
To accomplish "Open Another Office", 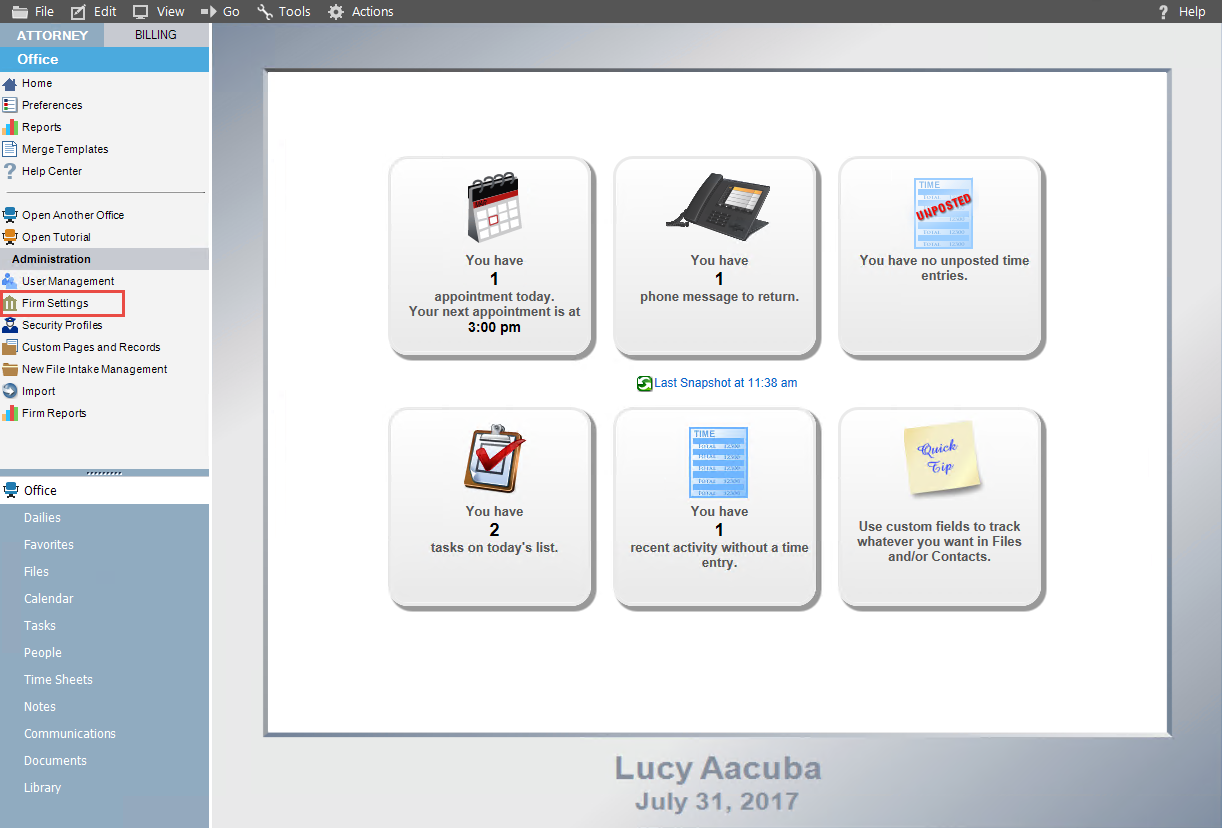I will coord(72,215).
